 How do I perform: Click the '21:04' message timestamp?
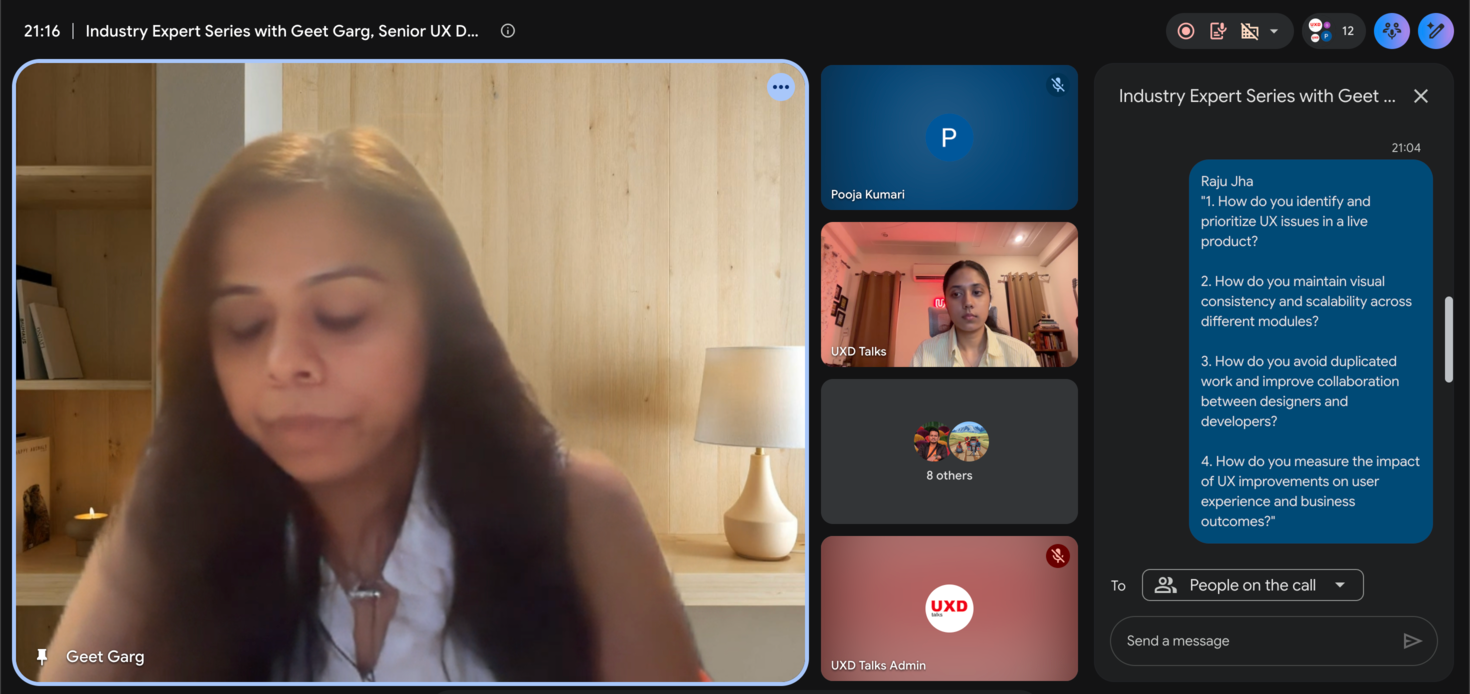click(x=1406, y=147)
